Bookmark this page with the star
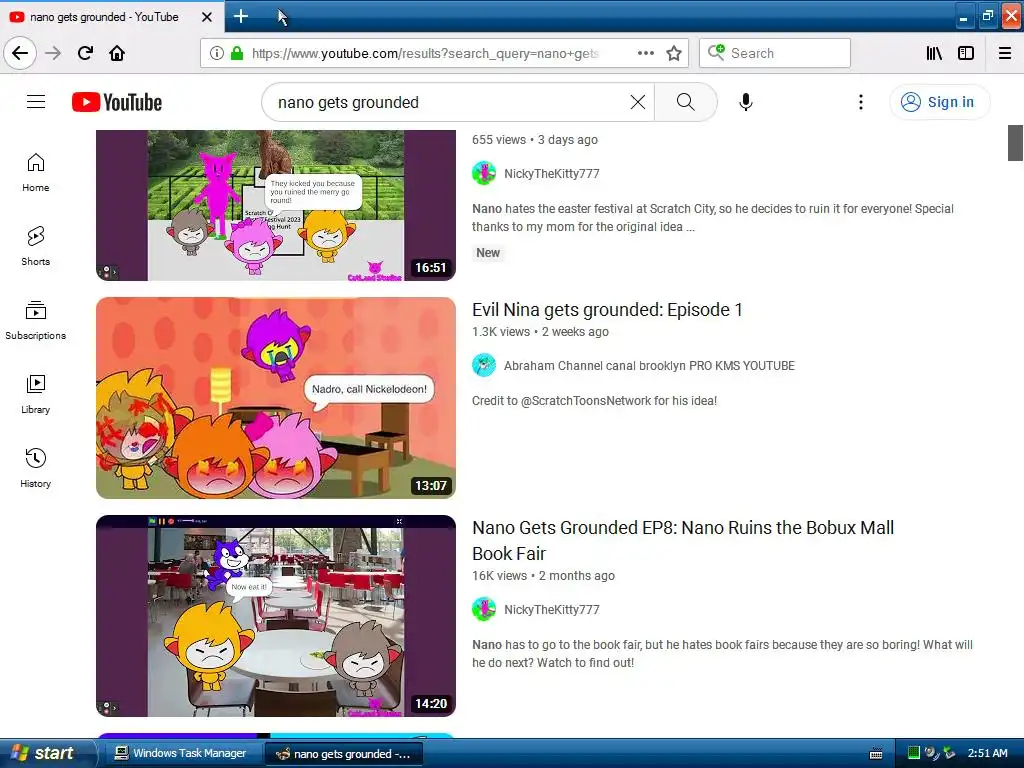This screenshot has width=1024, height=768. click(x=674, y=53)
